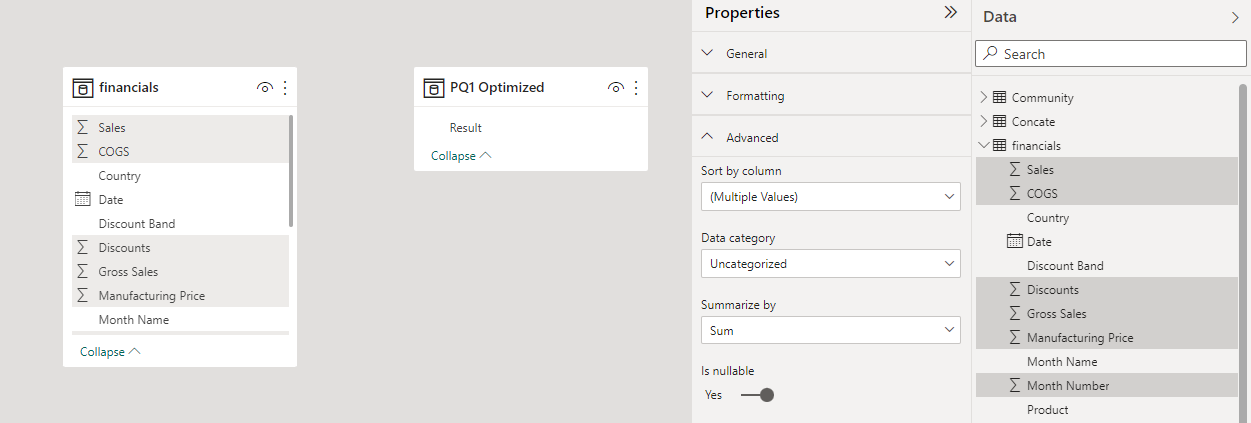Image resolution: width=1251 pixels, height=423 pixels.
Task: Collapse the financials table in Data pane
Action: tap(984, 146)
